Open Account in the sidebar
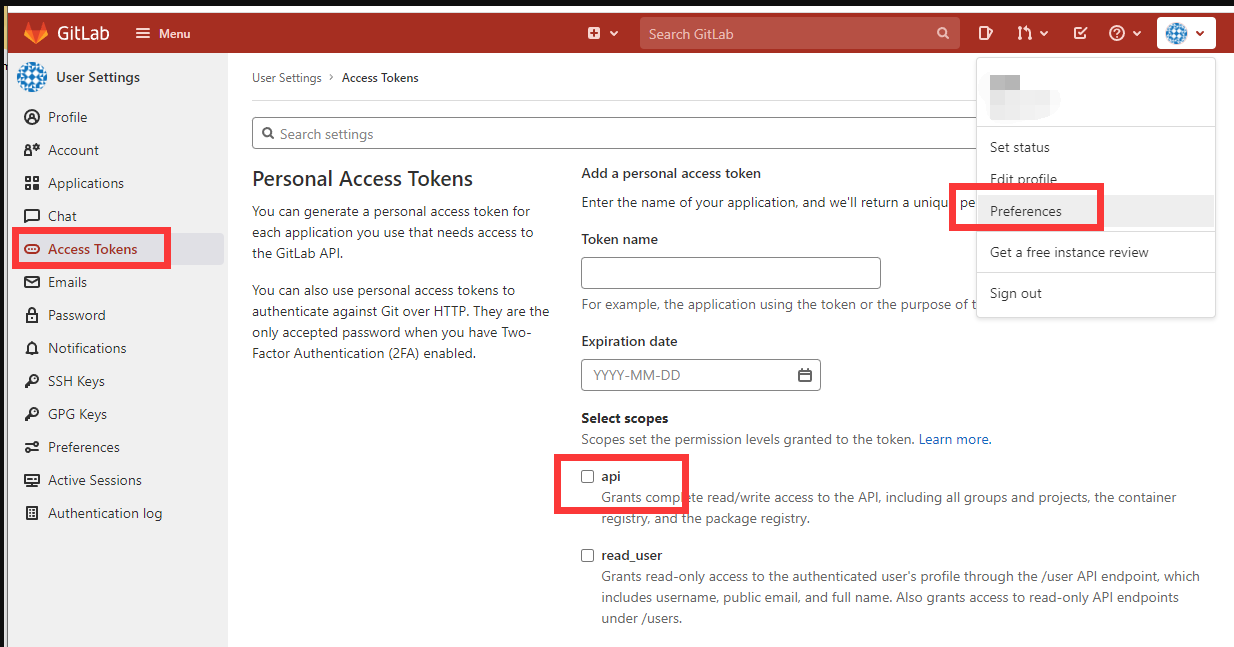This screenshot has width=1234, height=647. [x=74, y=150]
